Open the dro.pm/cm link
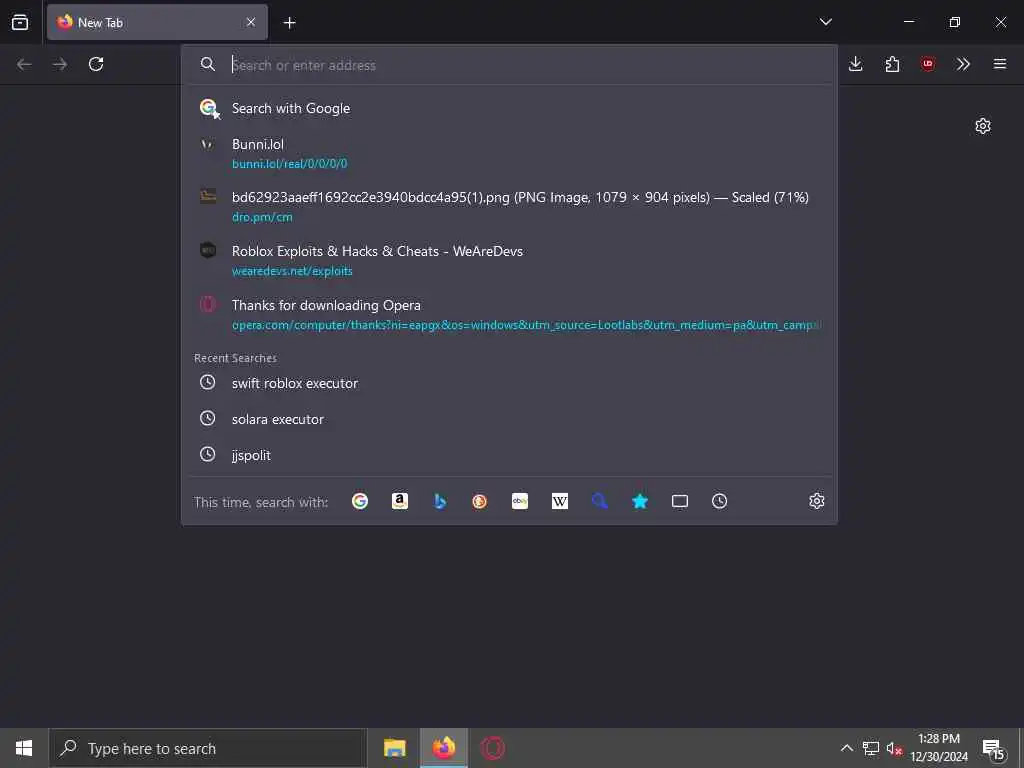The image size is (1024, 768). coord(262,217)
